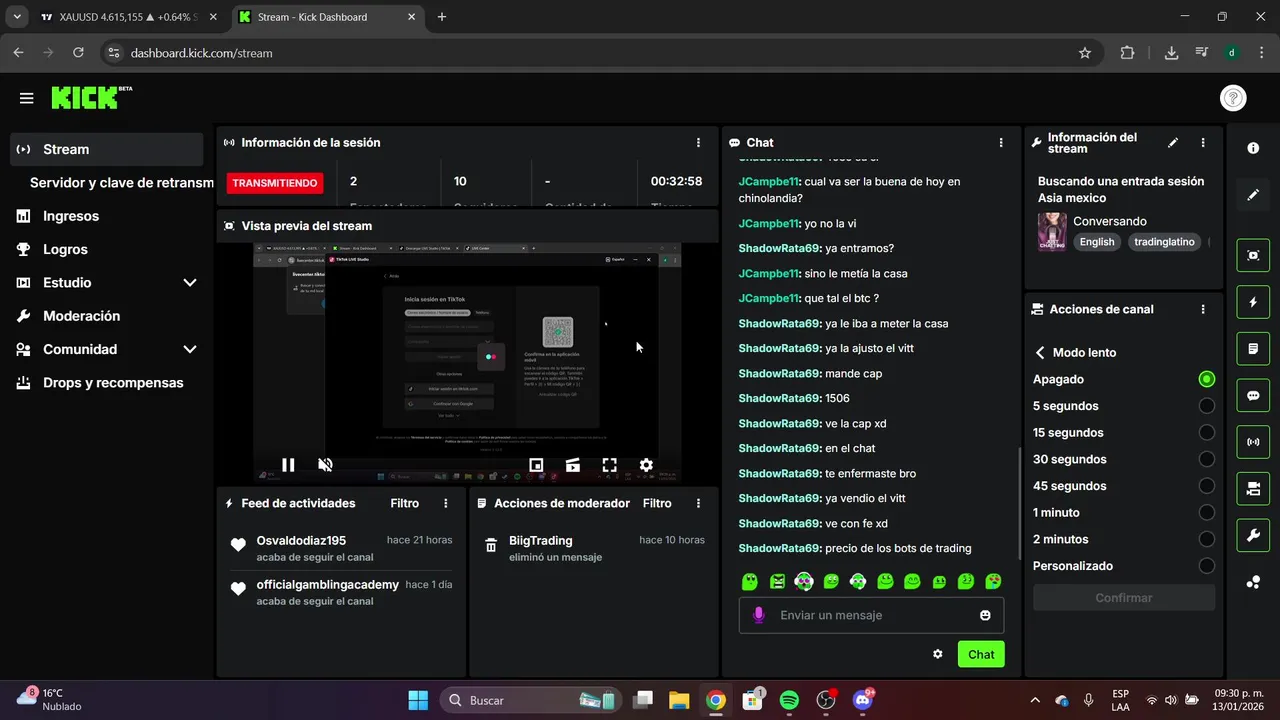Toggle wrench stream info icon in right sidebar

pos(1253,535)
